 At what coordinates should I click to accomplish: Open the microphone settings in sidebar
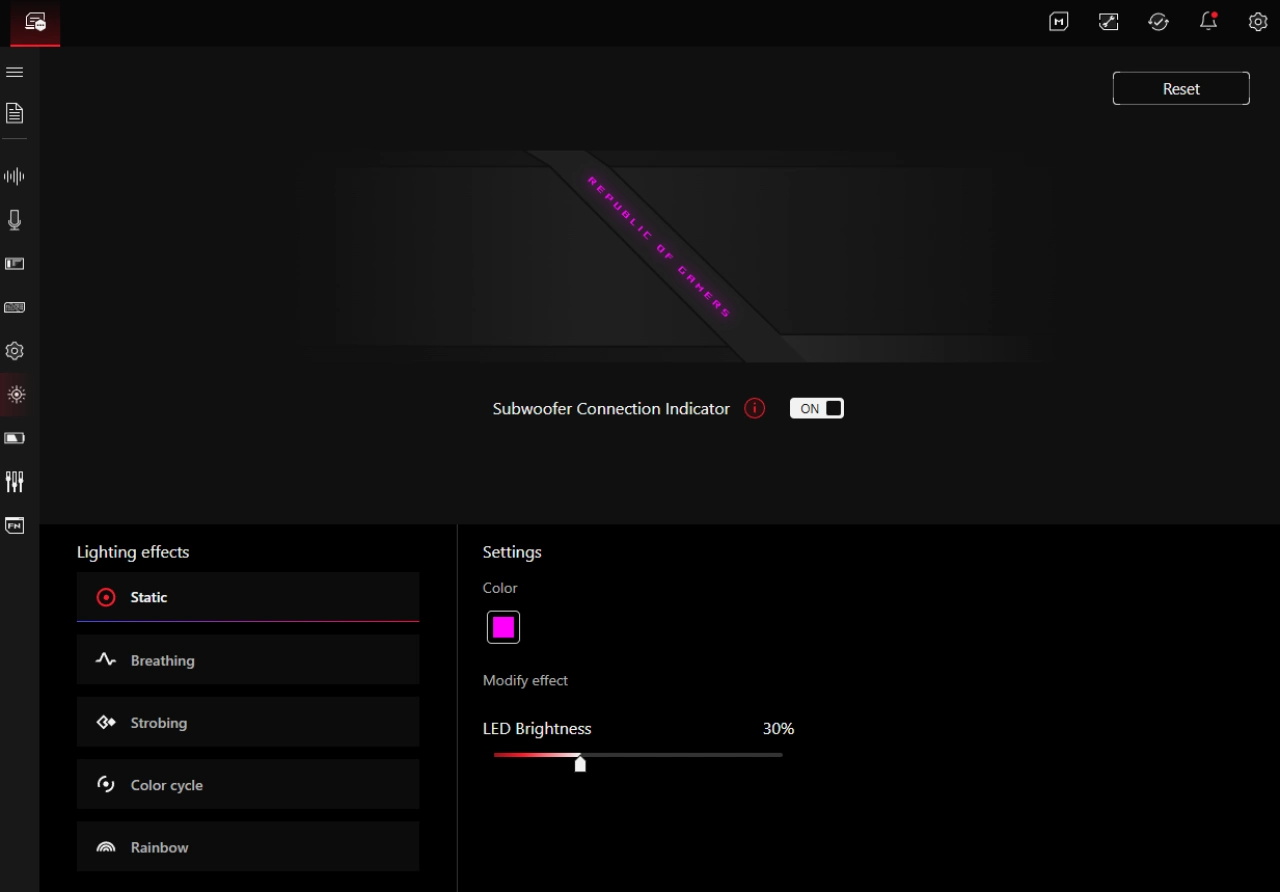tap(15, 220)
